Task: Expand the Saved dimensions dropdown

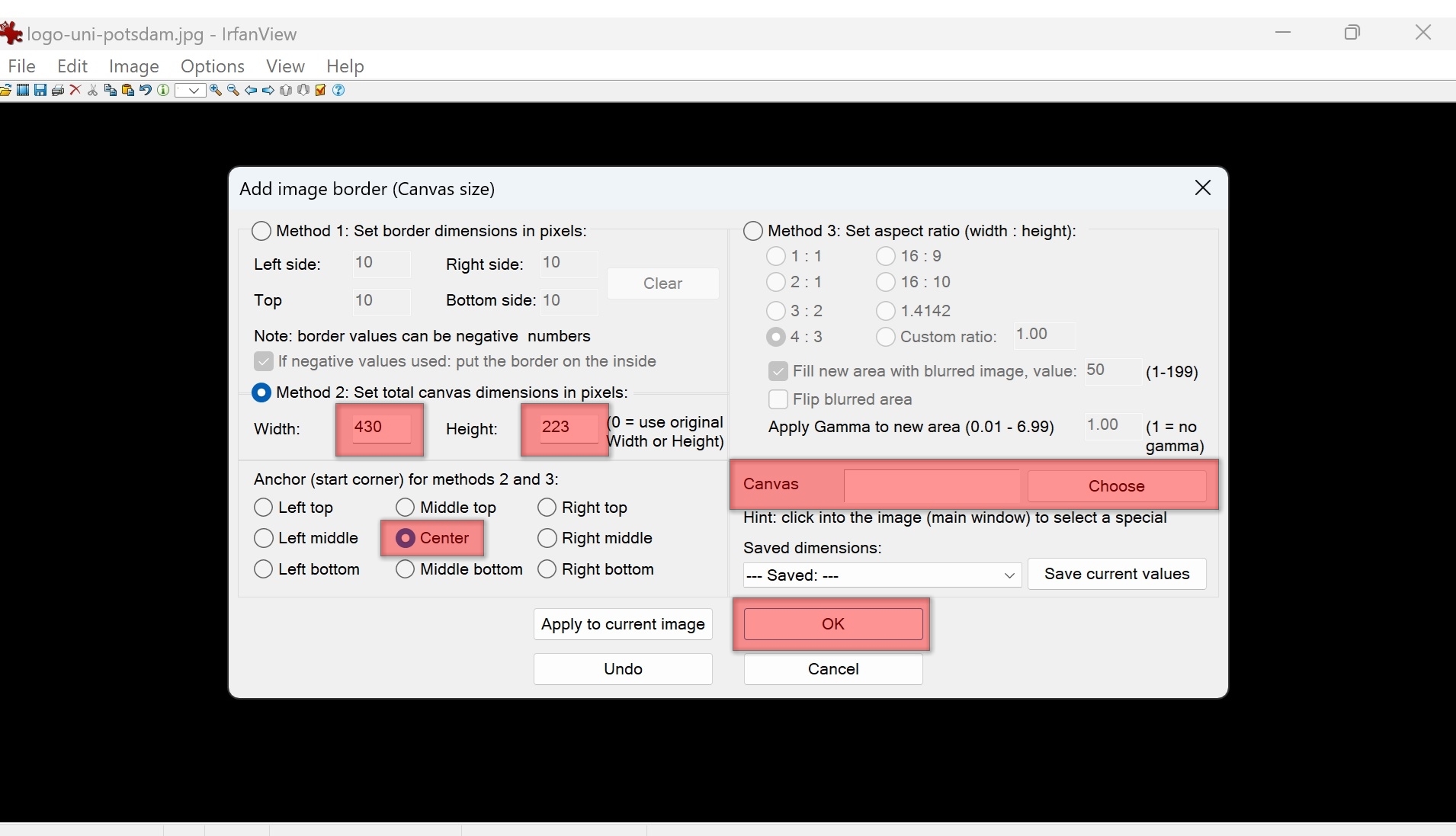Action: pyautogui.click(x=881, y=575)
